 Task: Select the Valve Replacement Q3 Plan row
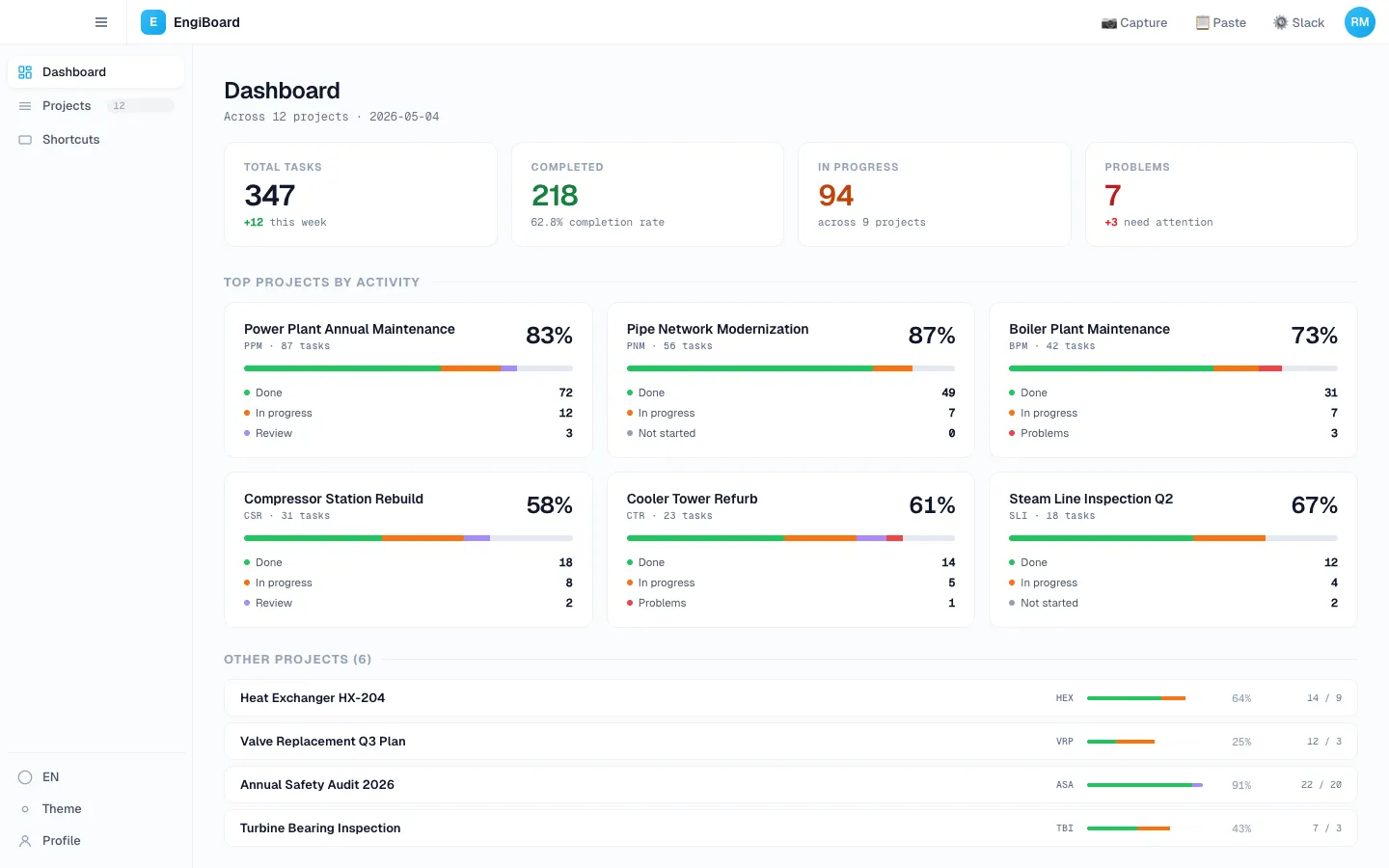click(x=791, y=742)
